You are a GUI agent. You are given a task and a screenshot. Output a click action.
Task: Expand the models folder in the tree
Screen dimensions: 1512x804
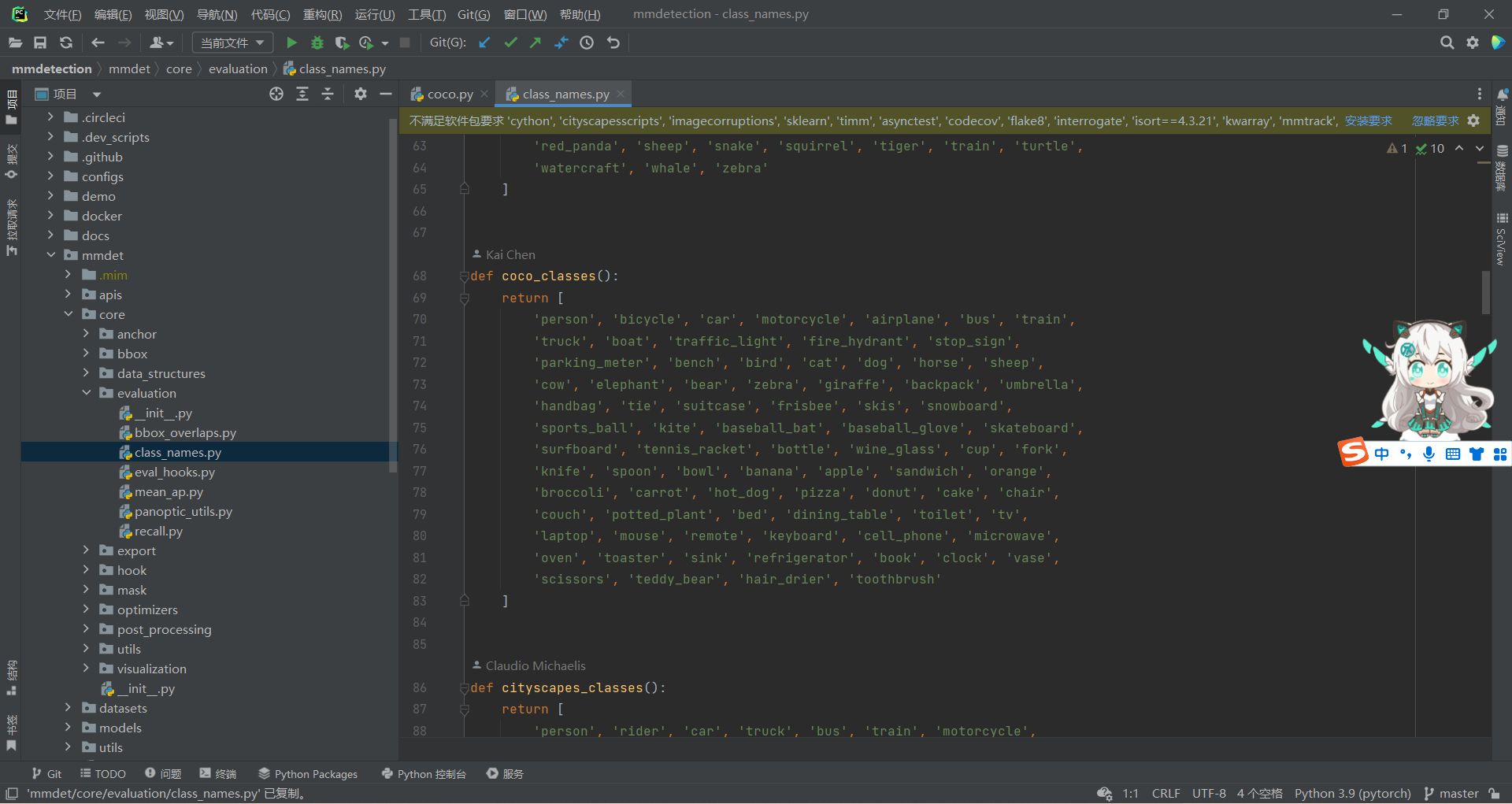pos(68,728)
